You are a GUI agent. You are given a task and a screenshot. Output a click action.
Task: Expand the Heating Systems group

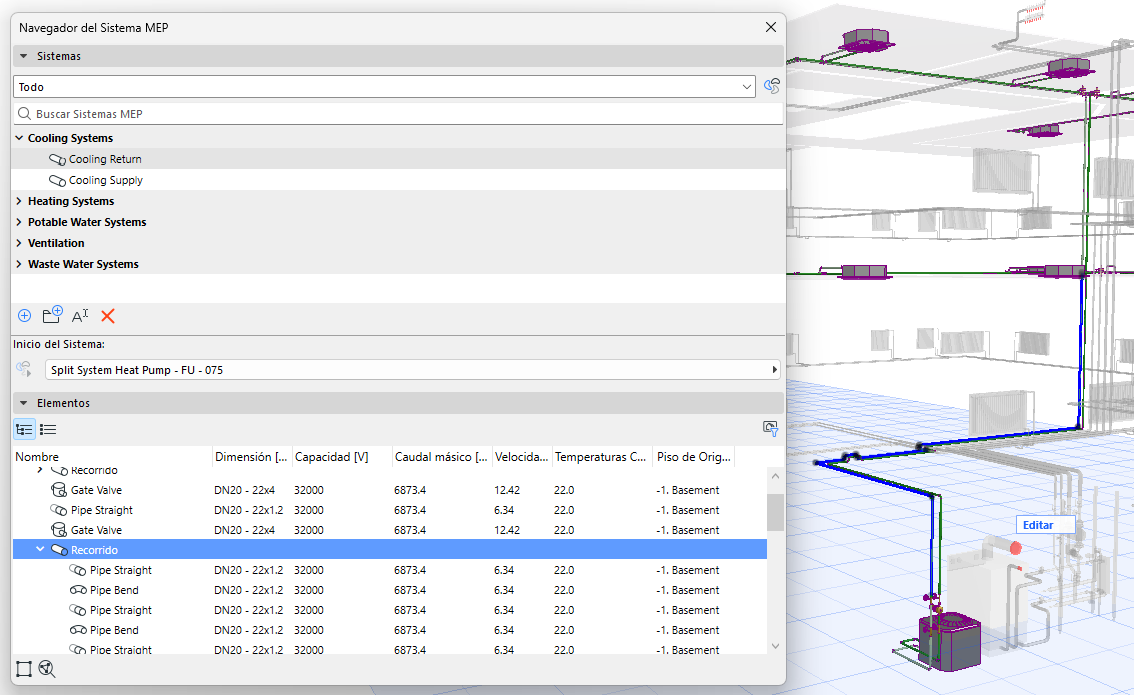(x=20, y=201)
